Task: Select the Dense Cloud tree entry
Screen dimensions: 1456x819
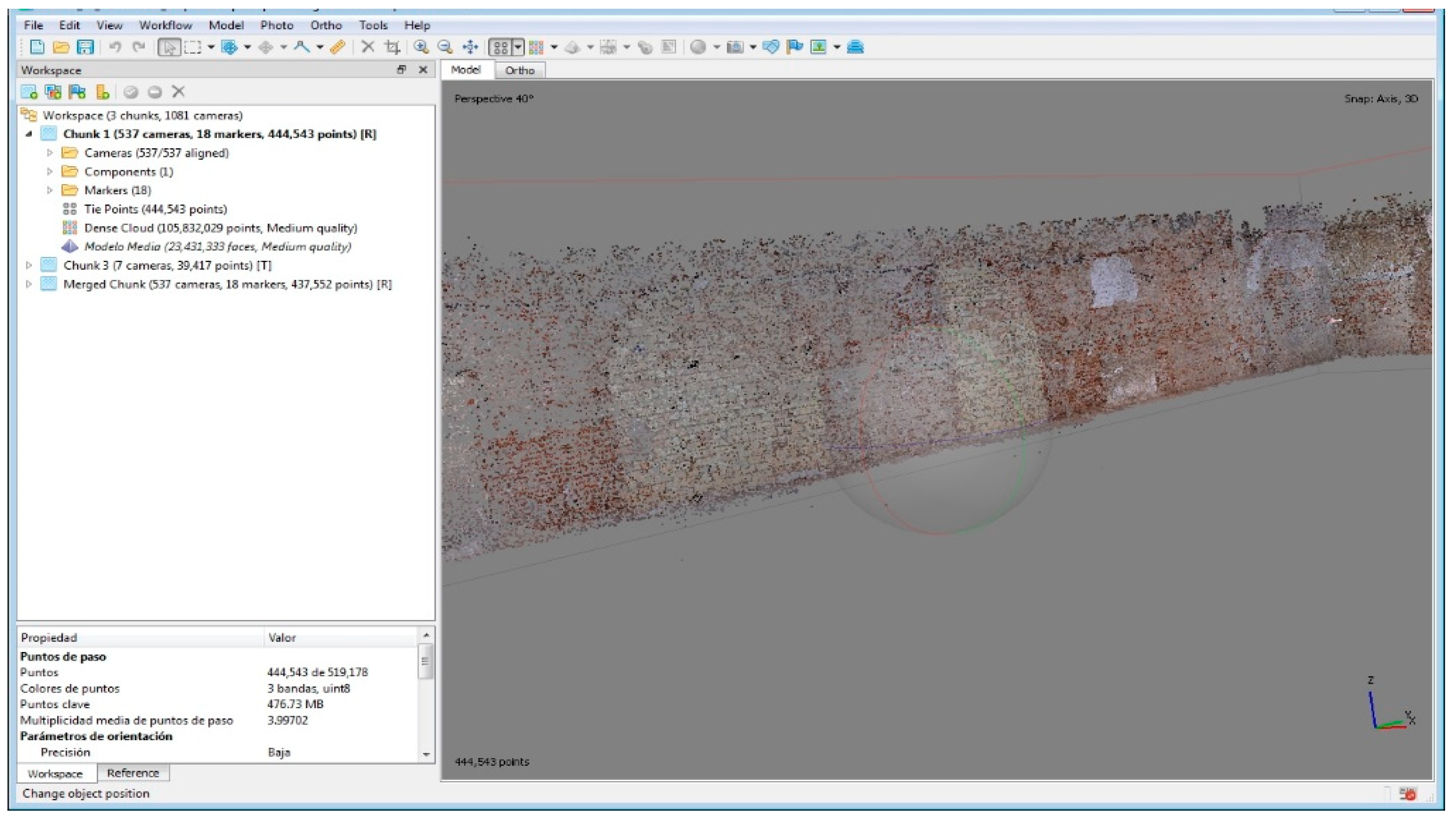Action: [220, 228]
